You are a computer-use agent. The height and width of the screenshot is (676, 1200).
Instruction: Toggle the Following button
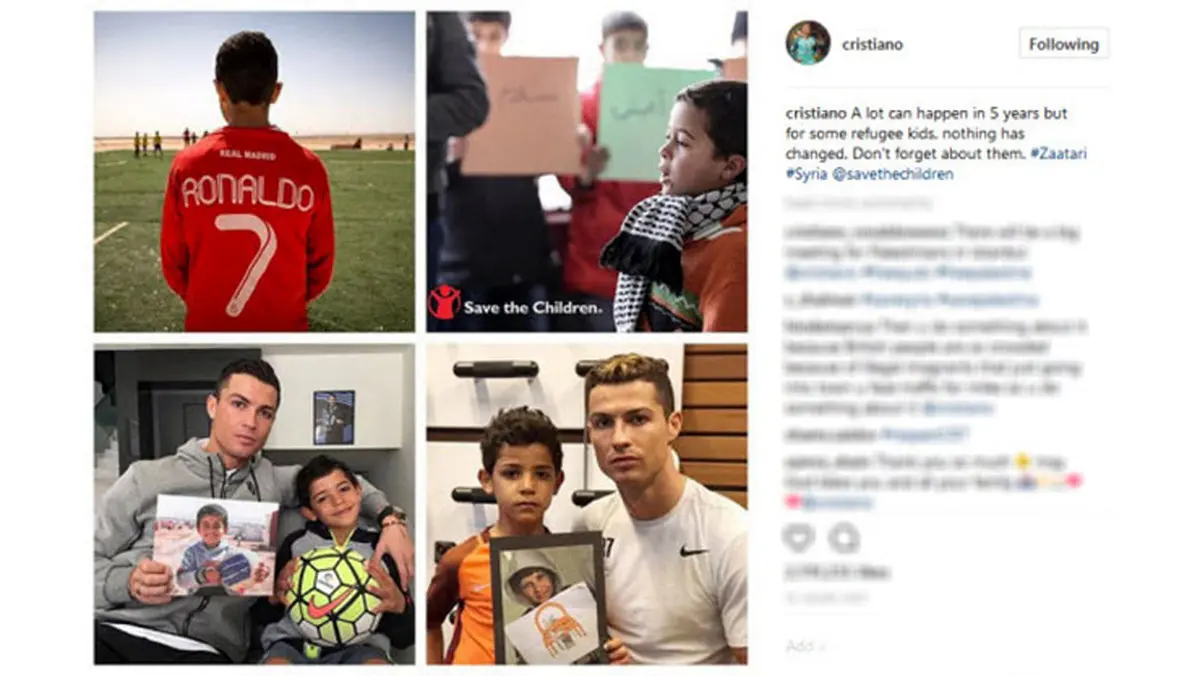pyautogui.click(x=1064, y=44)
